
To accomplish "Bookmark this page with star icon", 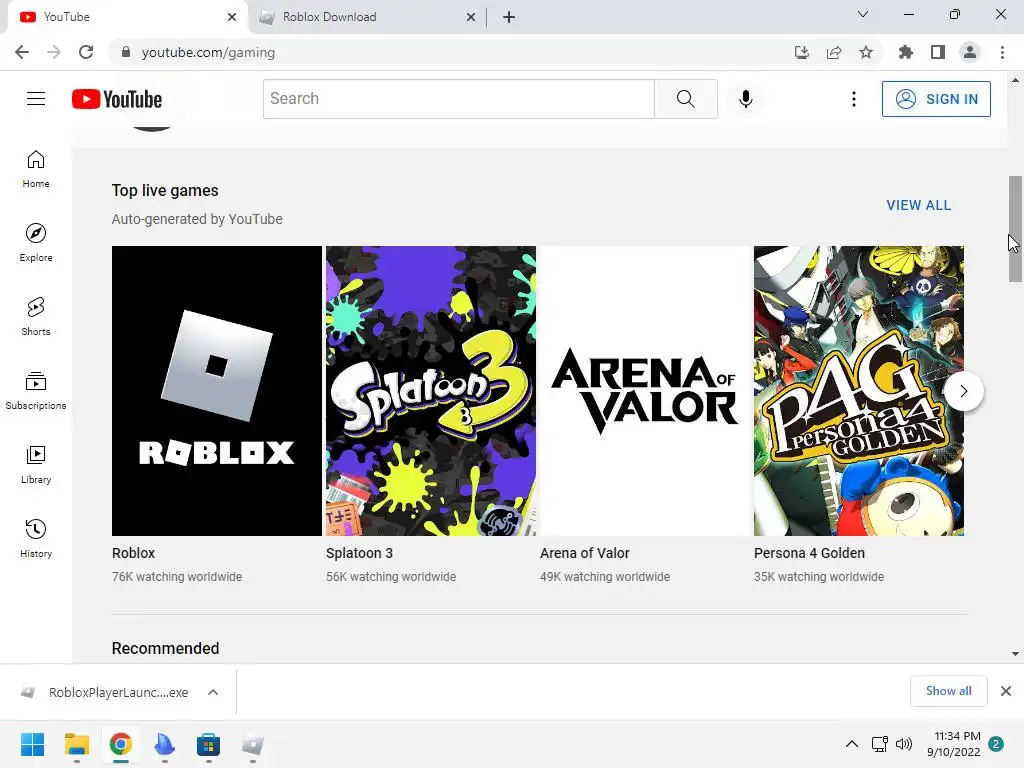I will 866,52.
